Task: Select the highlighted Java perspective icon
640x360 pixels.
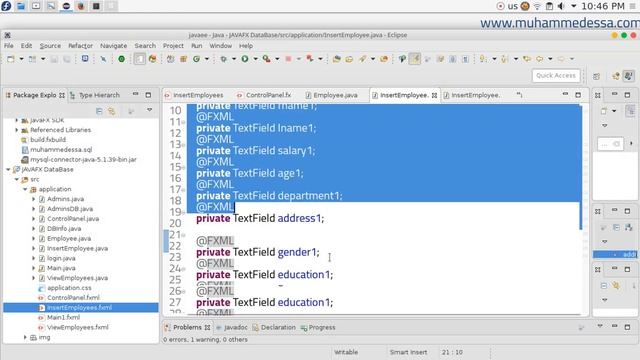Action: pos(629,76)
